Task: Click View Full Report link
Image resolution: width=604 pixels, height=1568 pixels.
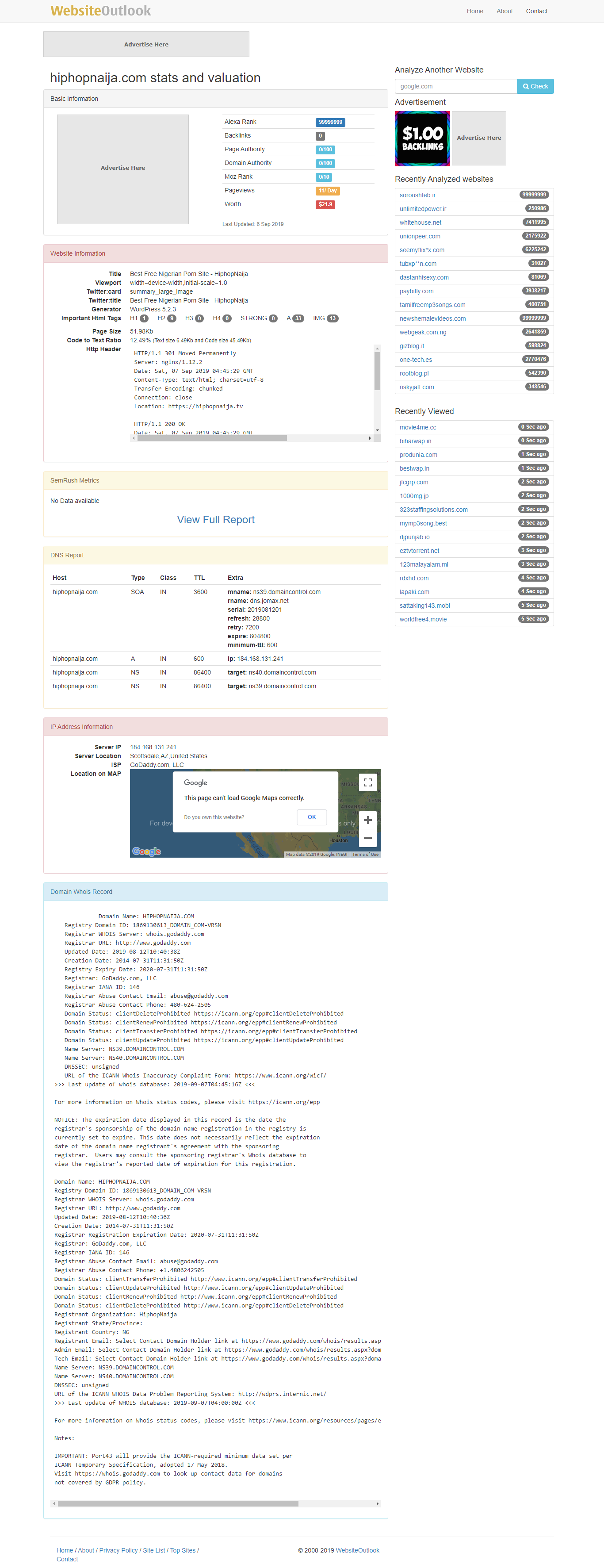Action: coord(216,520)
